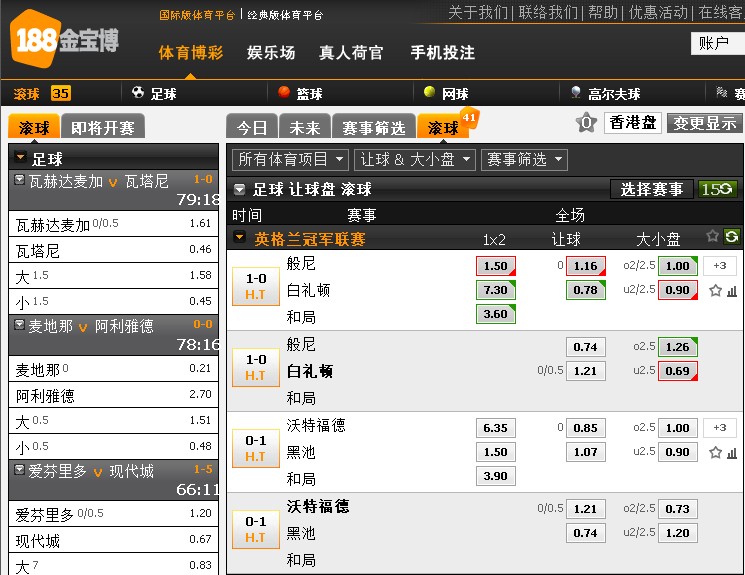Select the 体育博彩 main menu item
Viewport: 745px width, 575px height.
(x=191, y=52)
